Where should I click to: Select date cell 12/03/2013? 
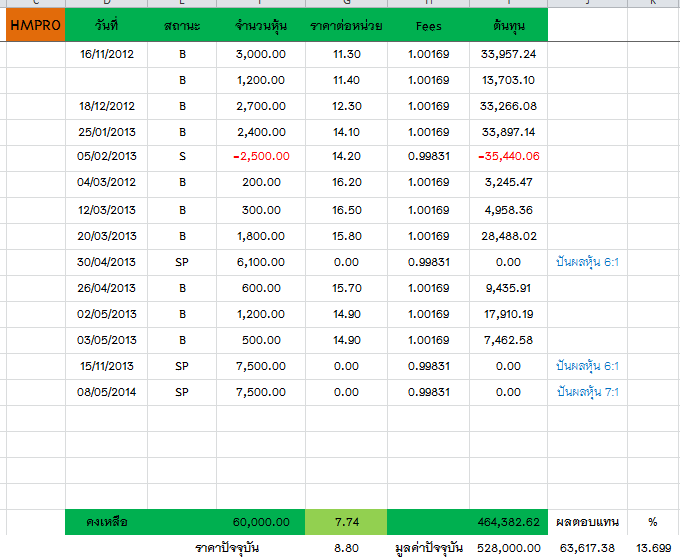coord(107,210)
